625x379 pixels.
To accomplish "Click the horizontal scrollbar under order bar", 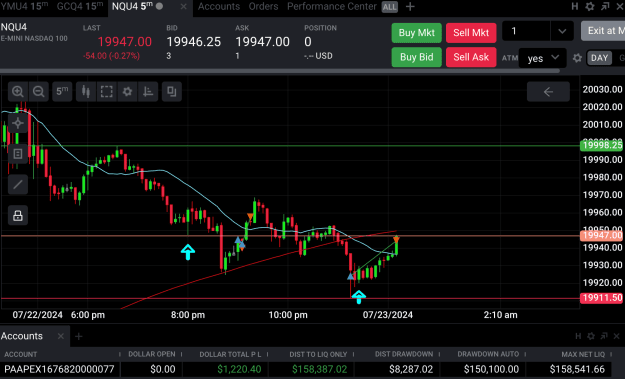I will 280,71.
